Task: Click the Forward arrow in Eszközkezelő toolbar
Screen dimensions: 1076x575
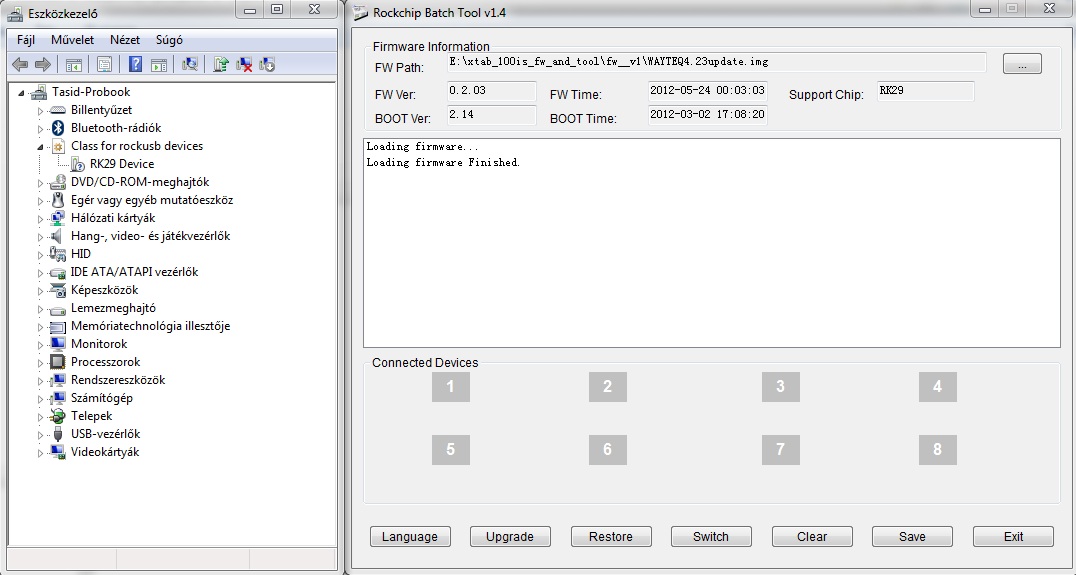Action: point(43,64)
